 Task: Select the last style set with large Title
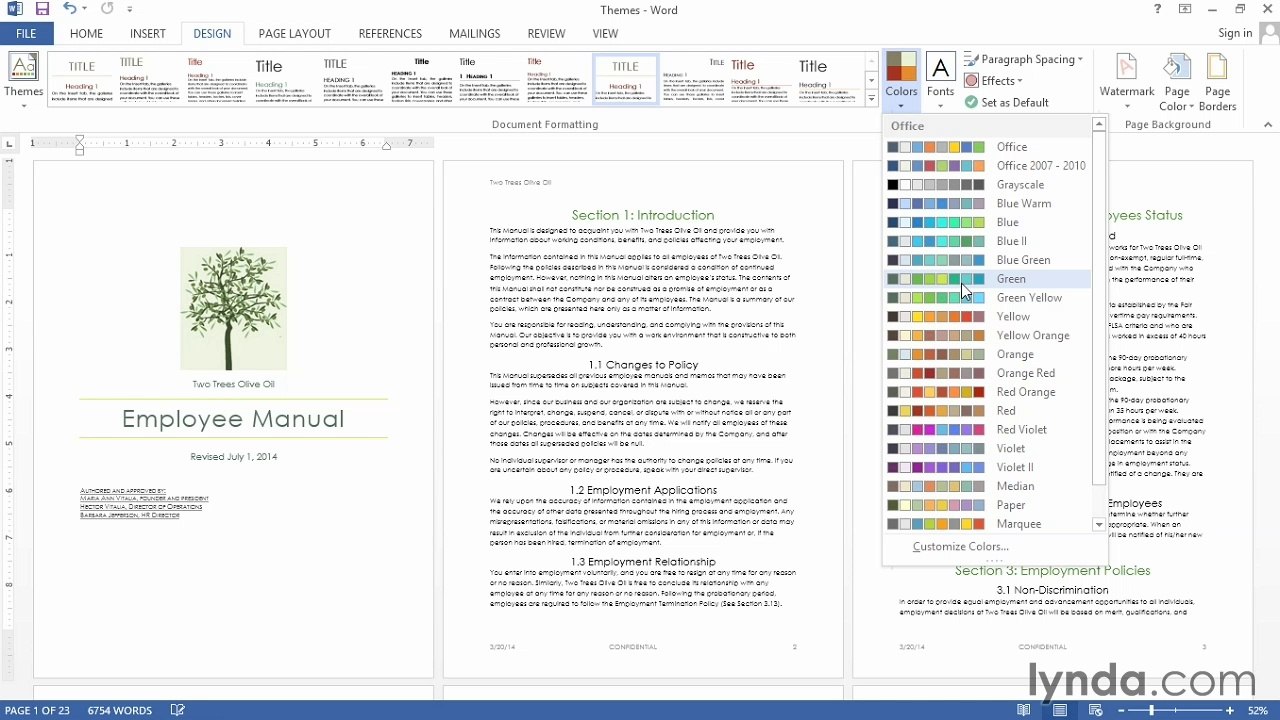[x=829, y=80]
